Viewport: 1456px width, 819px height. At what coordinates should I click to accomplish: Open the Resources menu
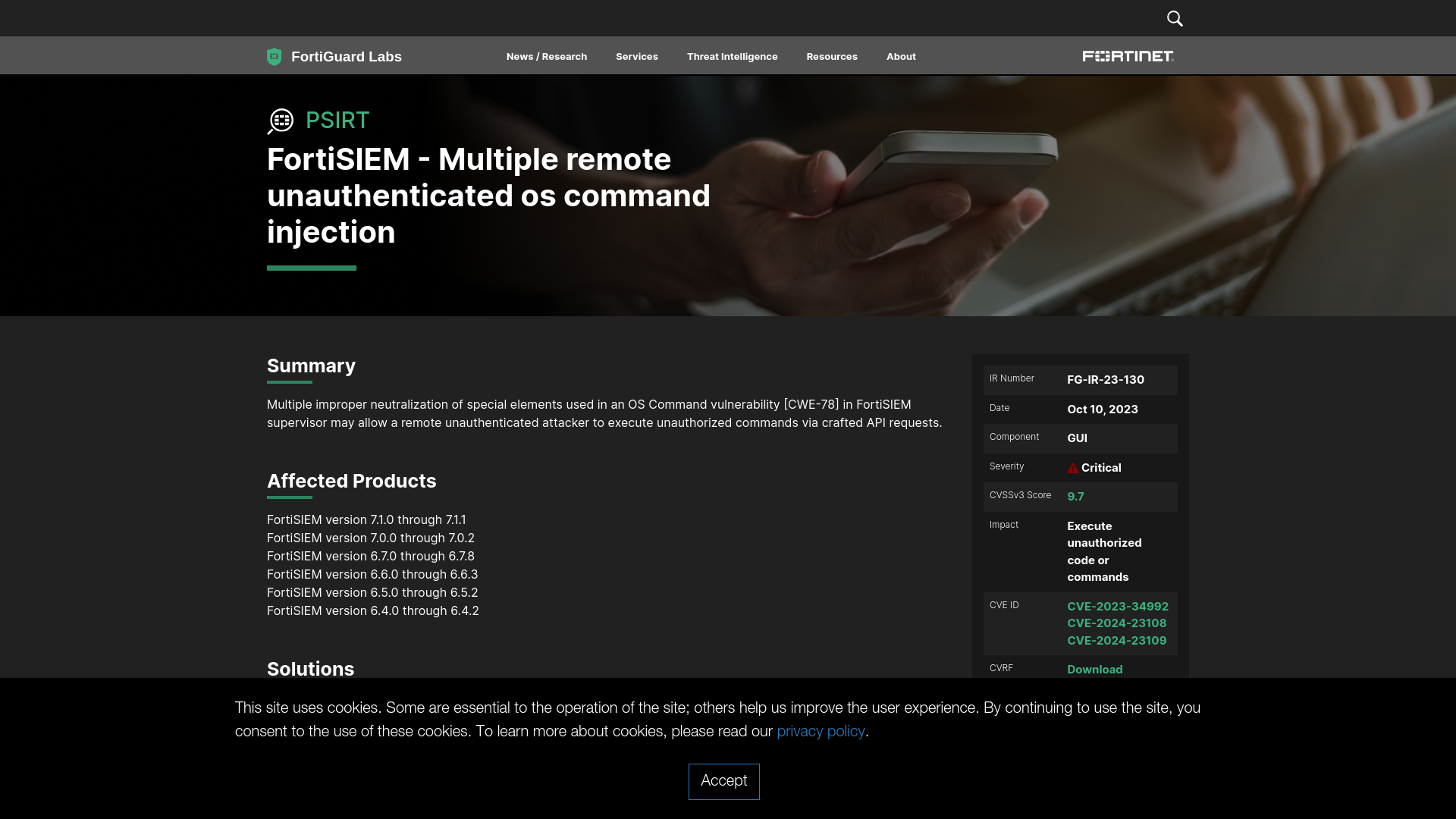coord(832,57)
